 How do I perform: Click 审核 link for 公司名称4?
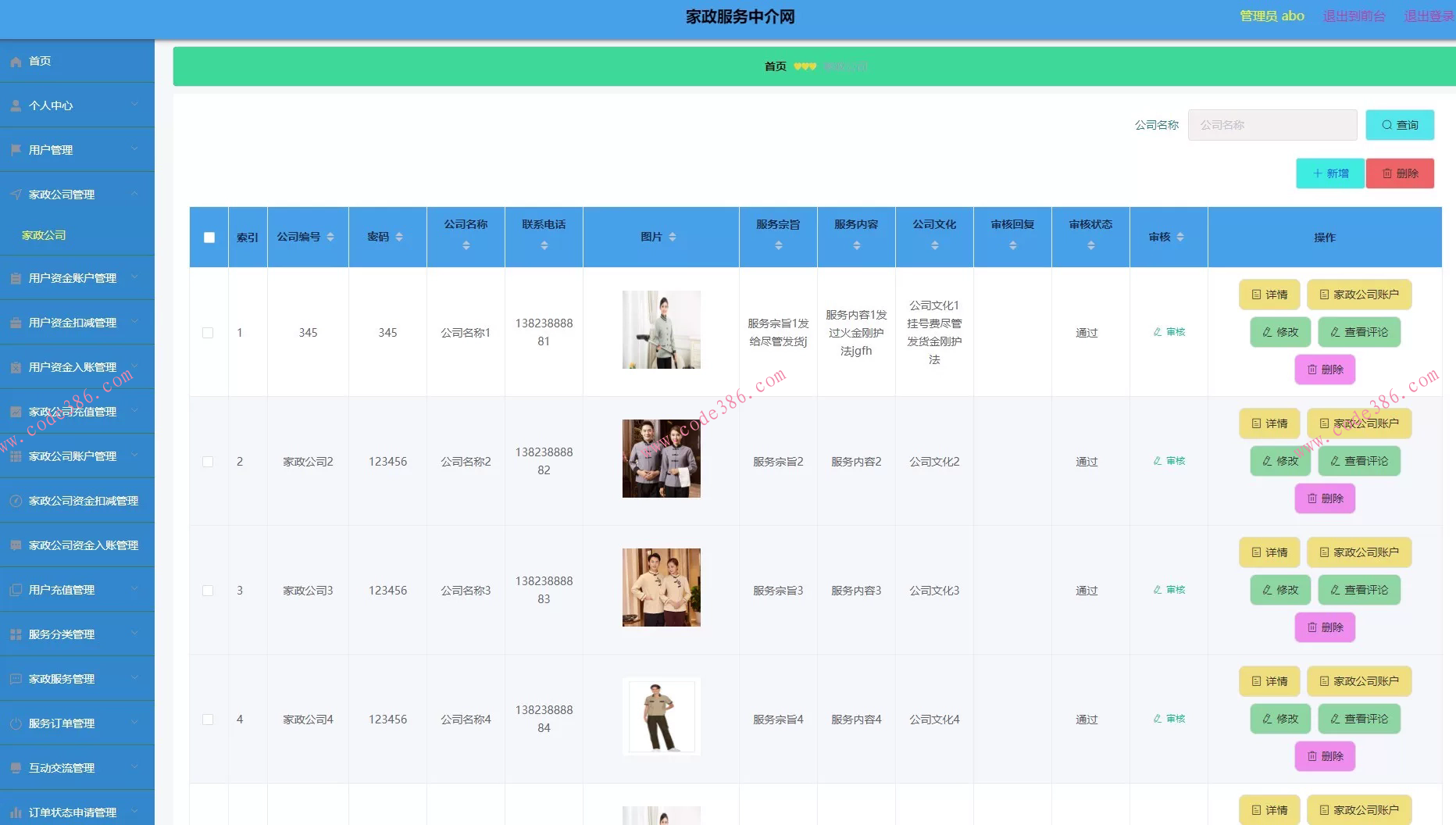(x=1169, y=719)
